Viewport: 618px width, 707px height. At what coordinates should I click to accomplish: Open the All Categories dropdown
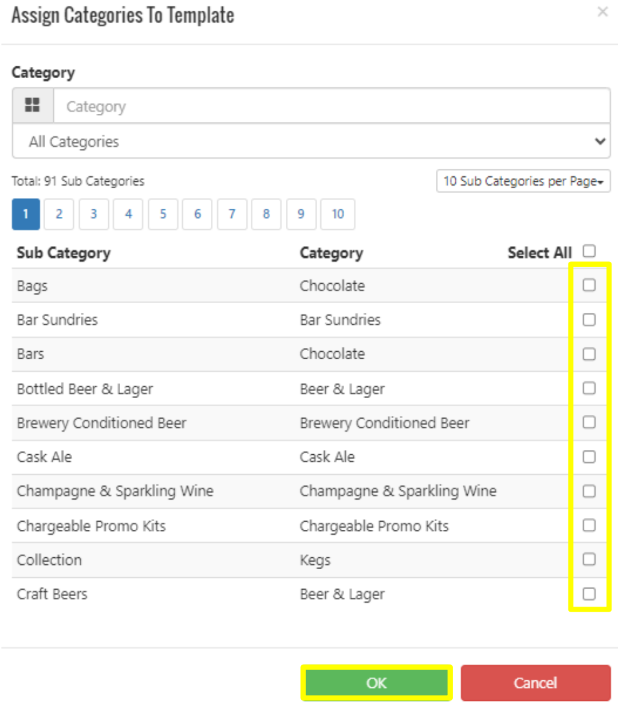pos(311,142)
